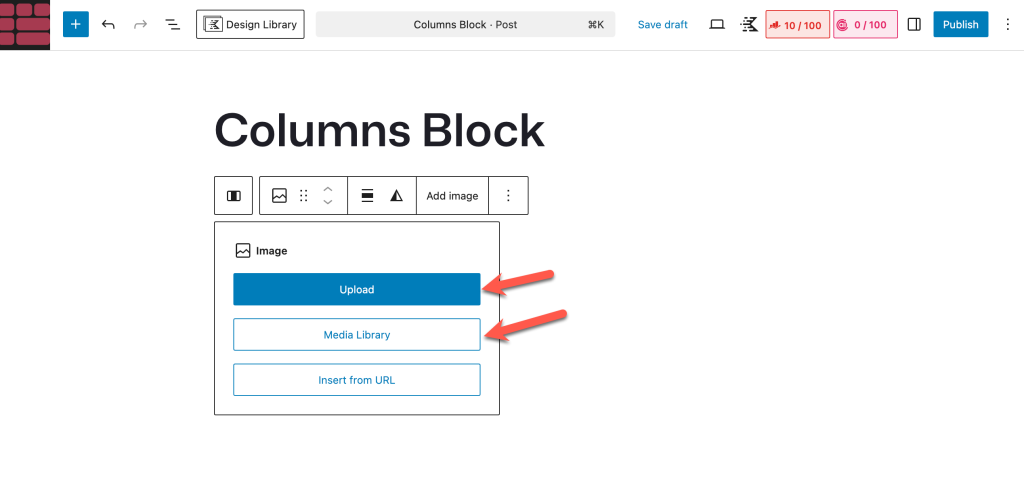
Task: Toggle the Settings sidebar panel
Action: pos(914,24)
